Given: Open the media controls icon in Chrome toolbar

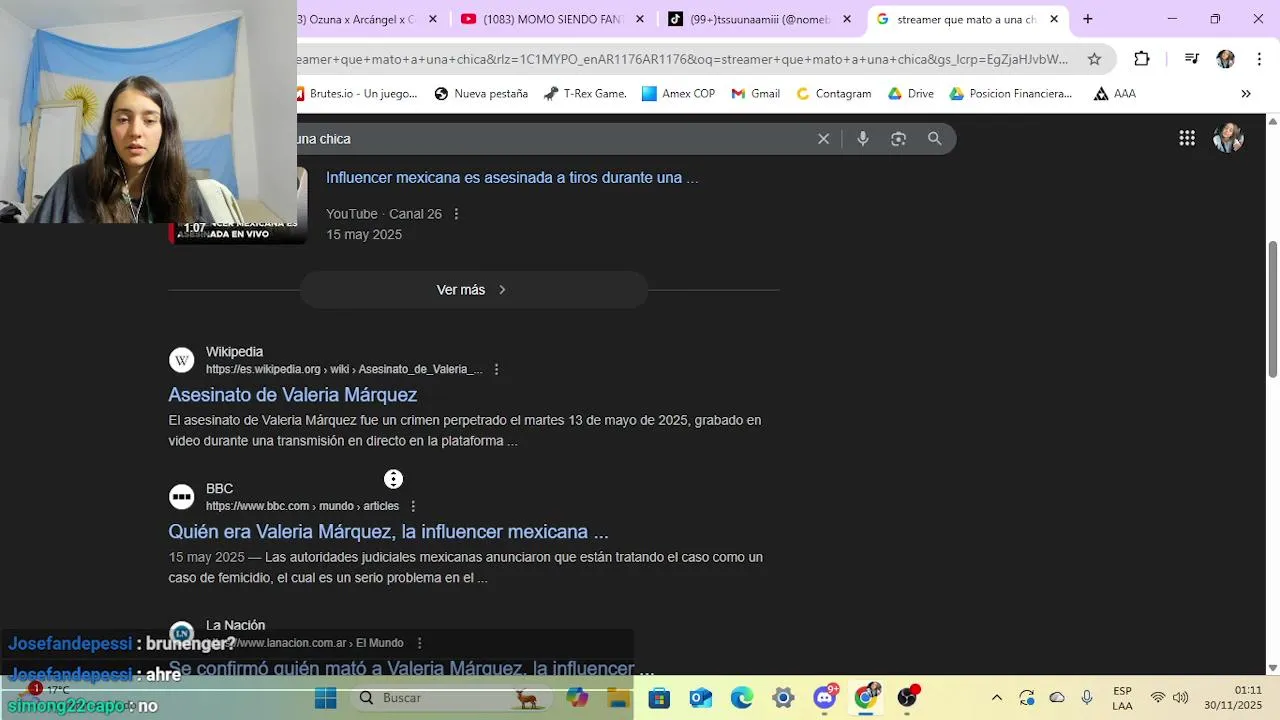Looking at the screenshot, I should [x=1191, y=59].
